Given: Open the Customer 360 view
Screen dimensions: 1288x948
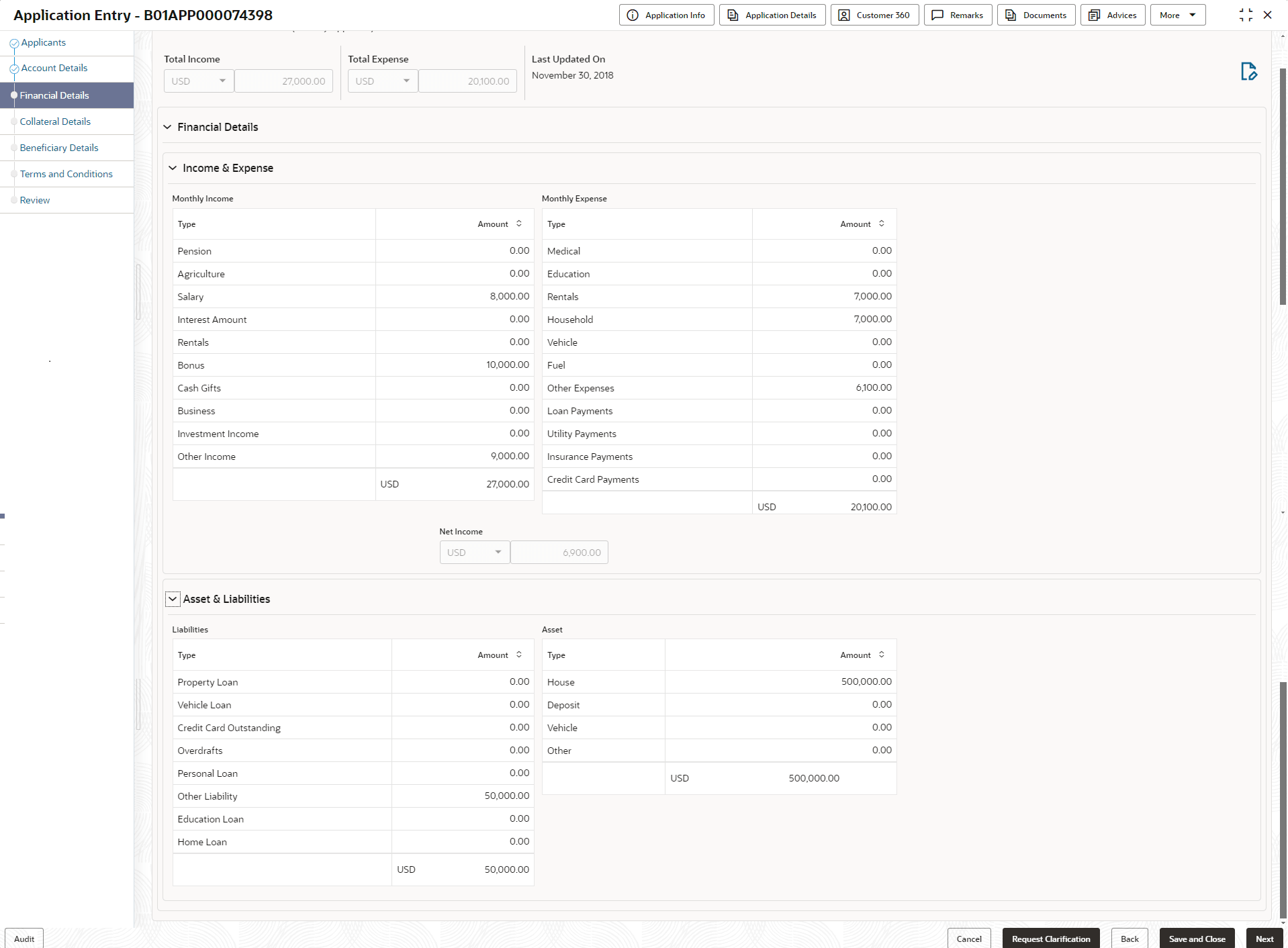Looking at the screenshot, I should 874,15.
